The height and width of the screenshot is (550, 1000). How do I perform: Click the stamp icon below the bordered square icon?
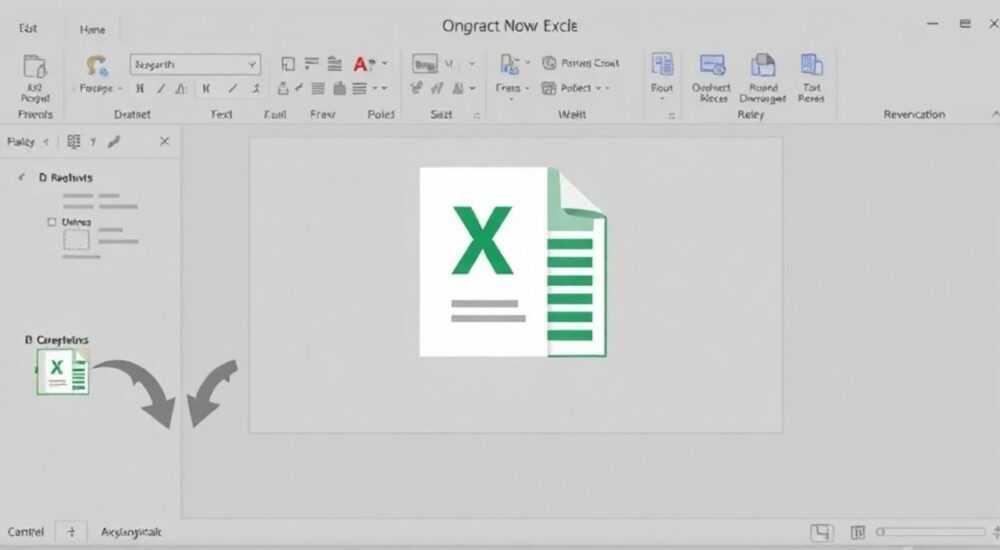pyautogui.click(x=283, y=88)
